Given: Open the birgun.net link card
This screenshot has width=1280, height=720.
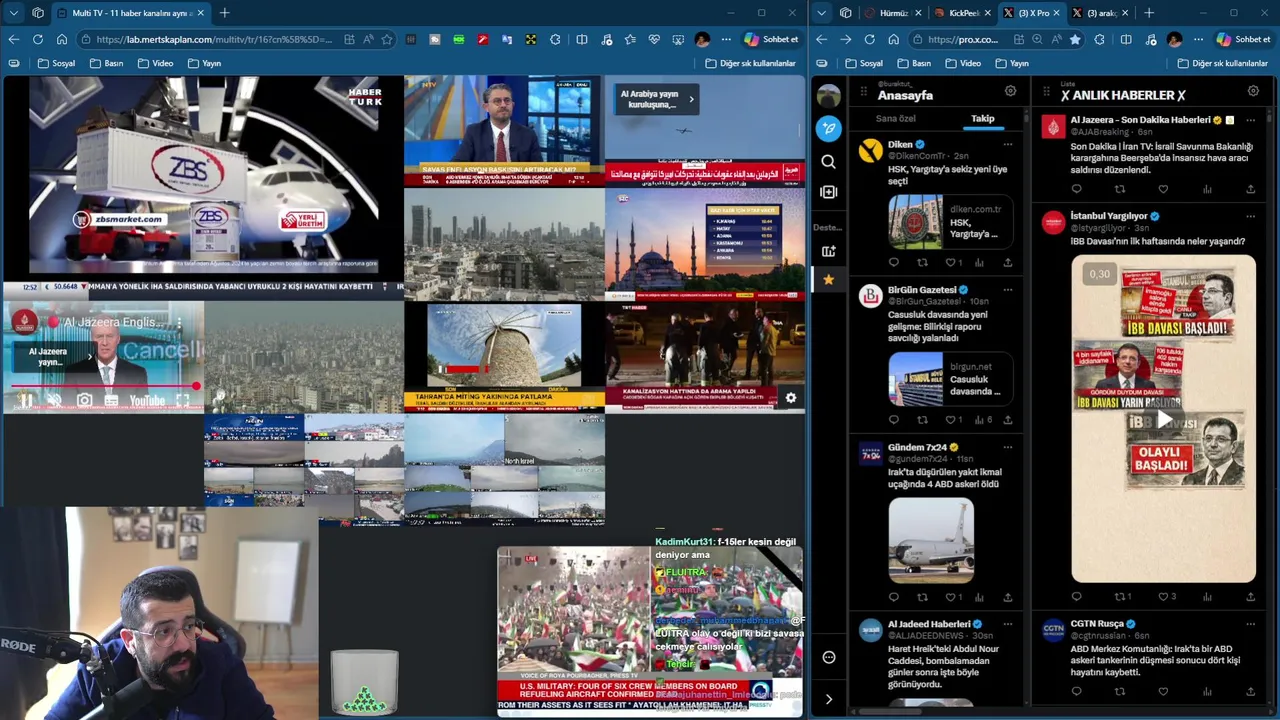Looking at the screenshot, I should [x=950, y=379].
